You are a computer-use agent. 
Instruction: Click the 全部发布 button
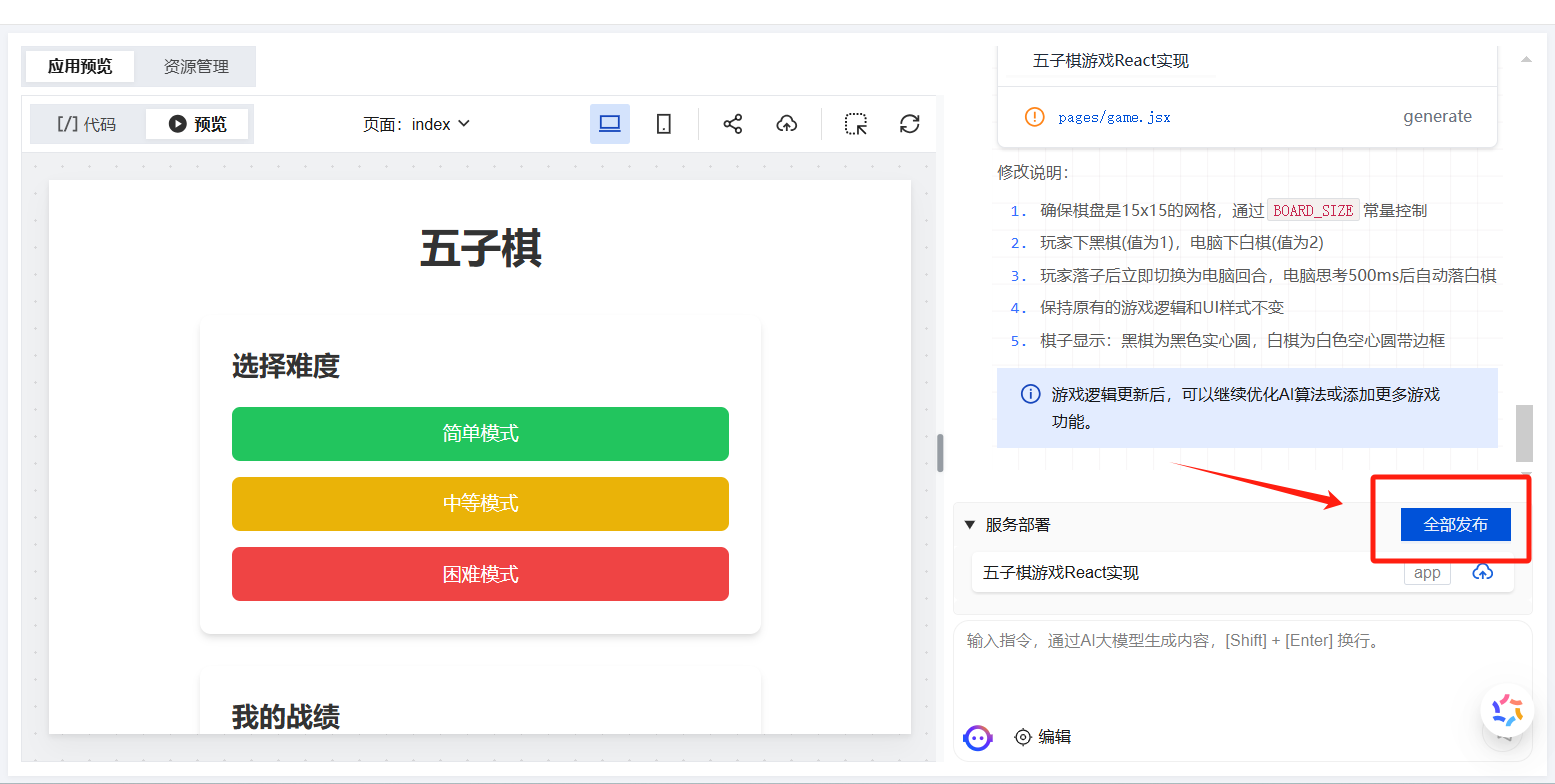[1455, 524]
